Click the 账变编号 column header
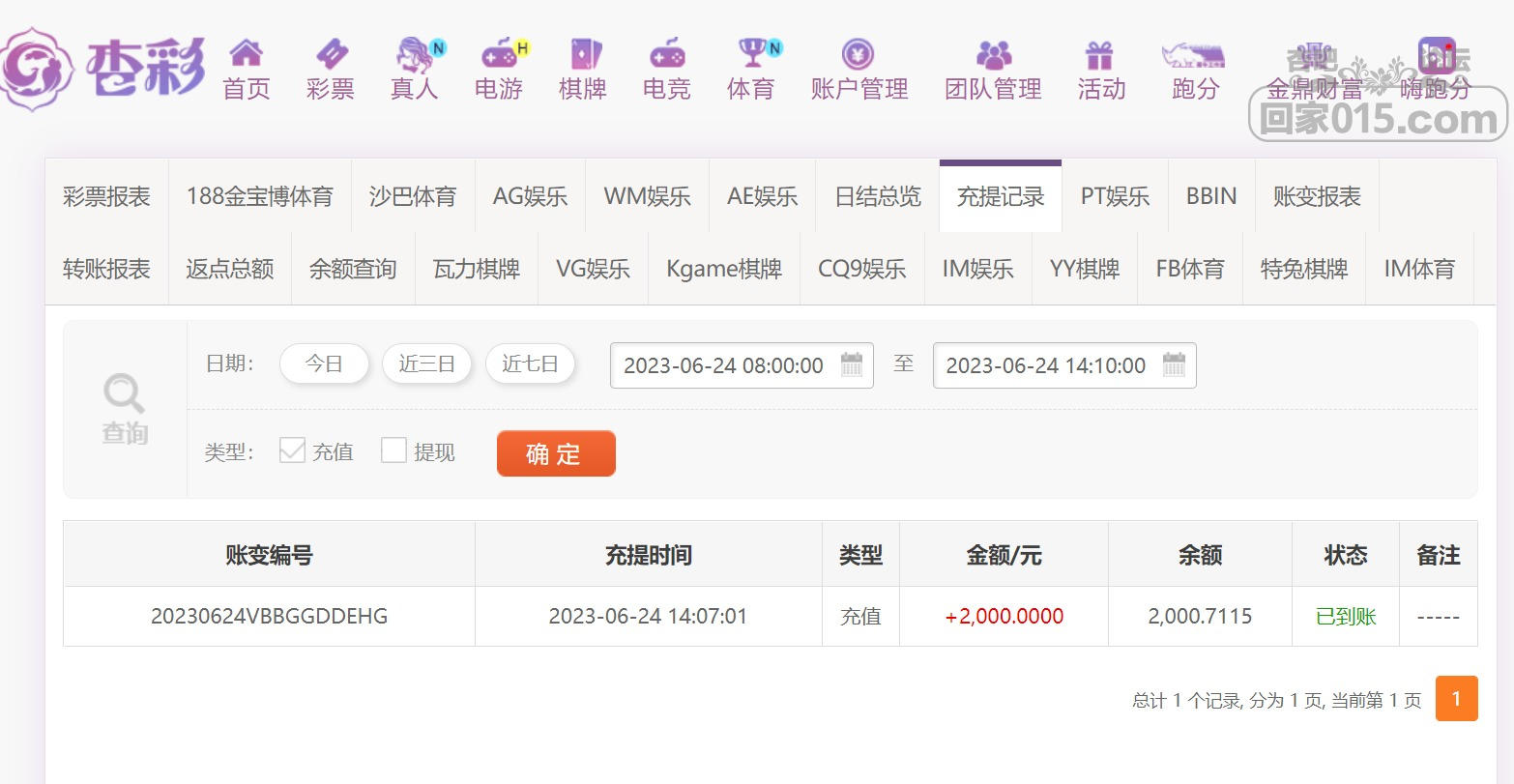 pos(269,555)
